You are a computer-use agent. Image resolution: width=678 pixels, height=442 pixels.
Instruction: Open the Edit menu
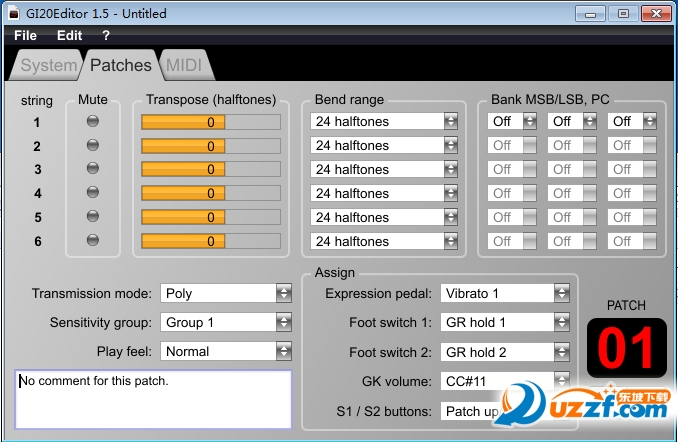[x=69, y=35]
